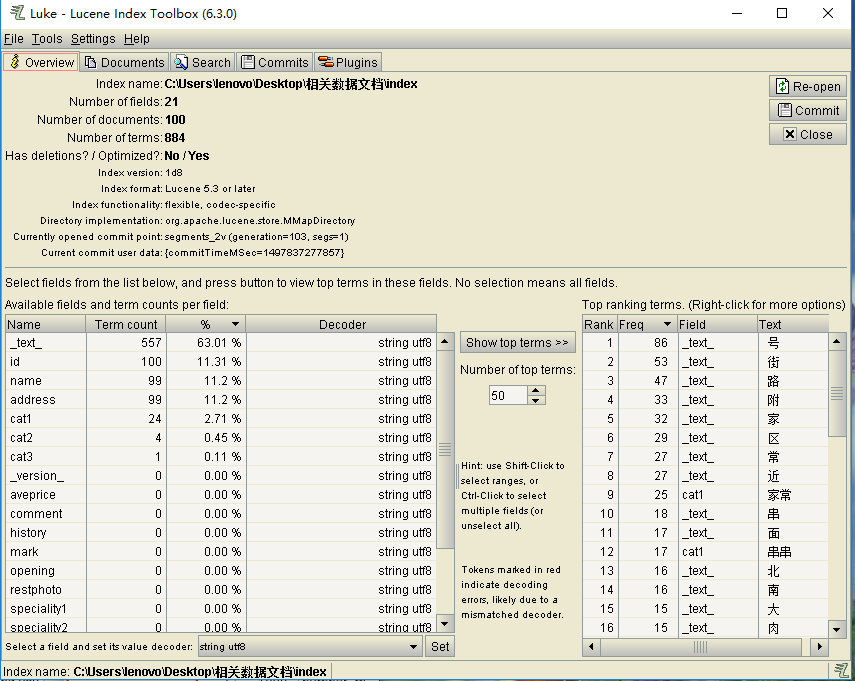Increase the number of top terms
Viewport: 855px width, 681px height.
coord(537,390)
